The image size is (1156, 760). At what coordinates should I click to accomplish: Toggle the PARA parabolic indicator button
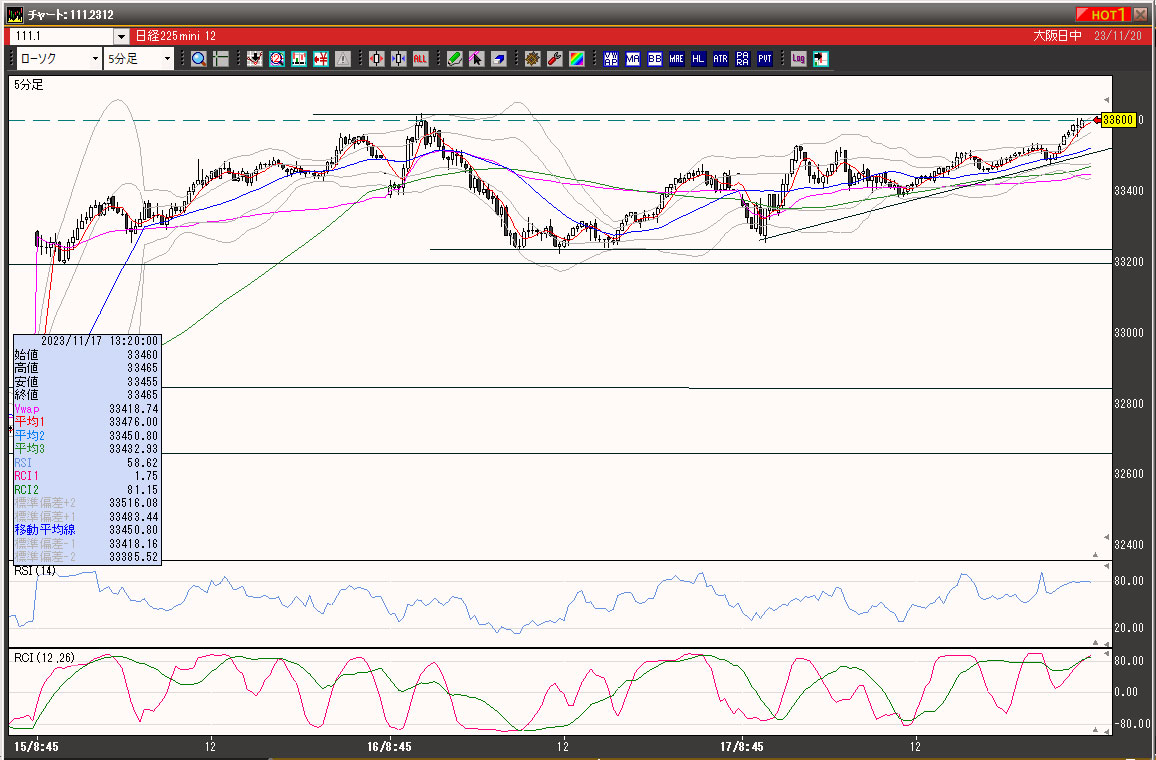[742, 59]
